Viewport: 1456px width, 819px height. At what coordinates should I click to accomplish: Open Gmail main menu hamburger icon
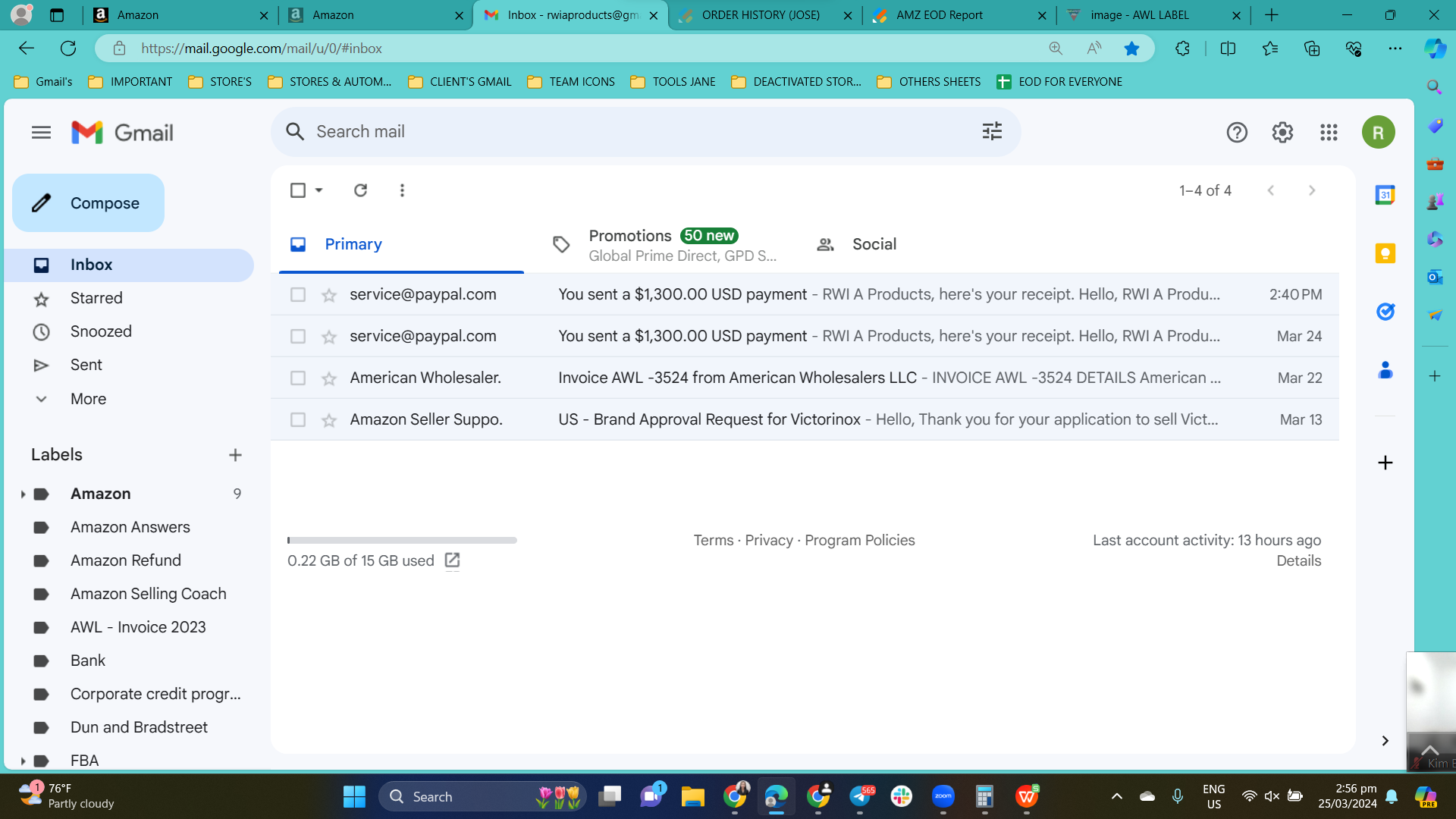tap(41, 133)
